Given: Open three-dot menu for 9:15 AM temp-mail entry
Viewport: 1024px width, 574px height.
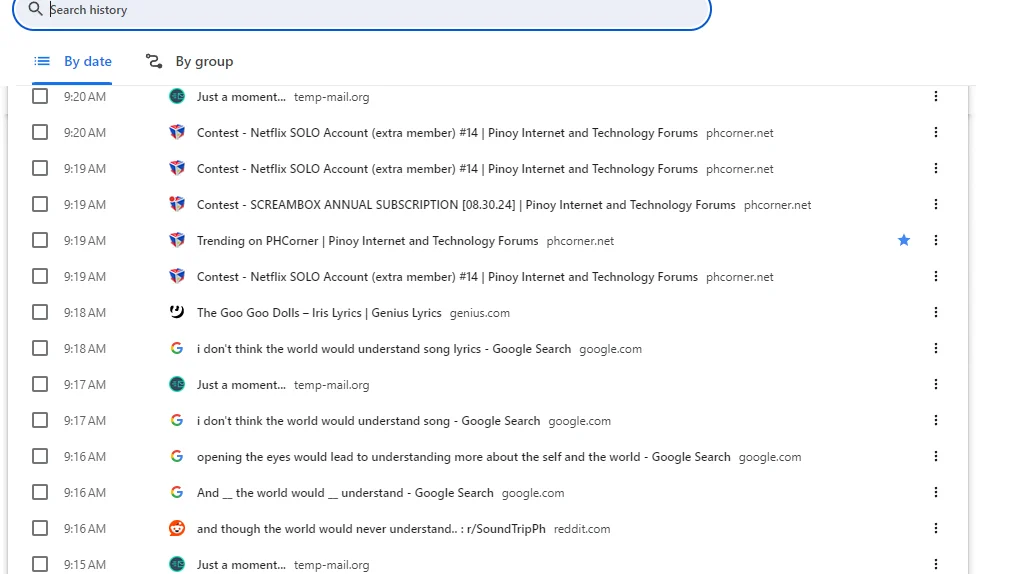Looking at the screenshot, I should click(936, 564).
